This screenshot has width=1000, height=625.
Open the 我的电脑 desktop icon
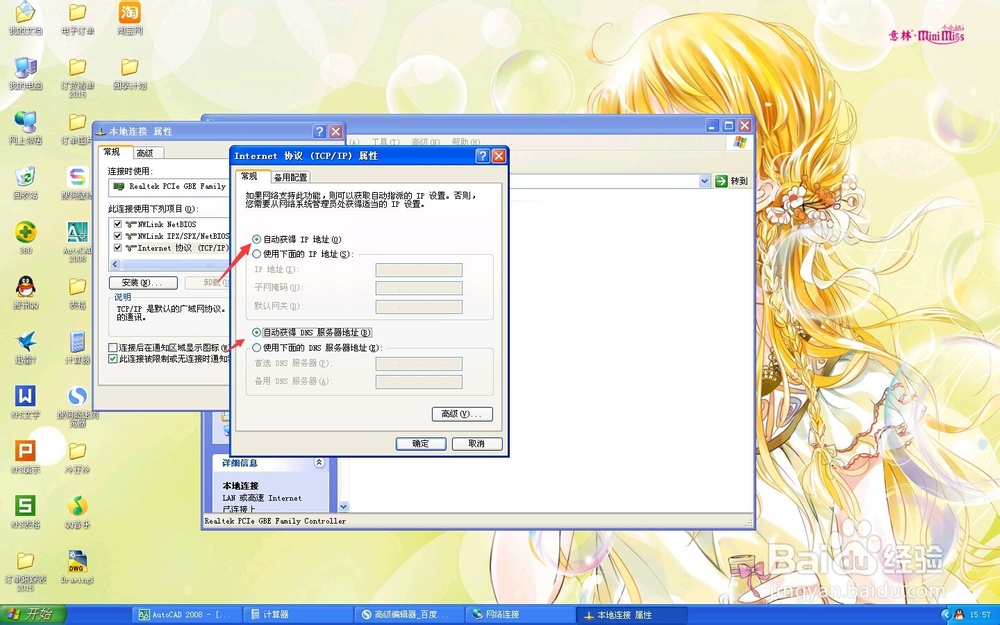[25, 73]
